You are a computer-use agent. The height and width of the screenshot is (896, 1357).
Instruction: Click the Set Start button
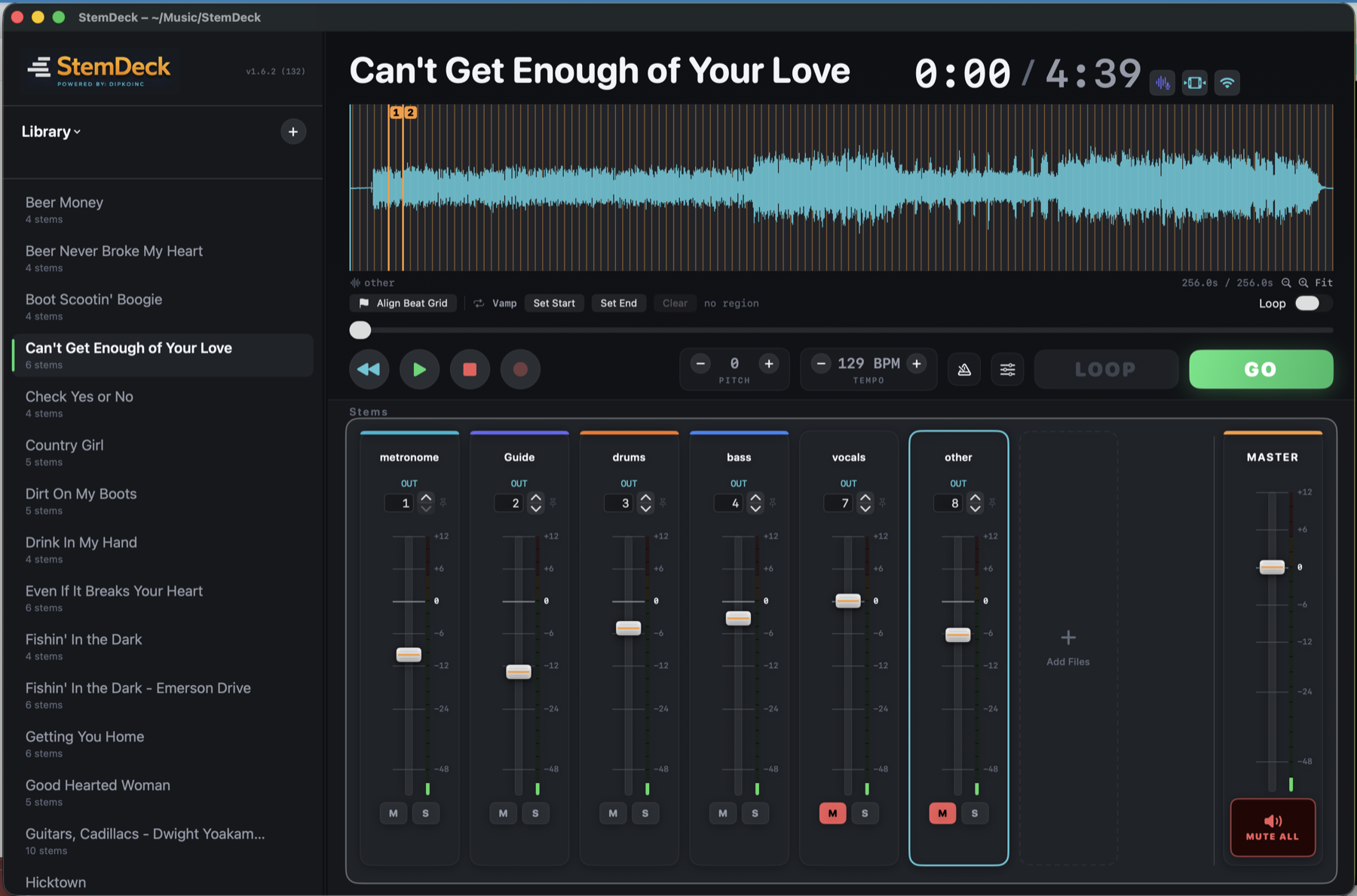tap(554, 303)
